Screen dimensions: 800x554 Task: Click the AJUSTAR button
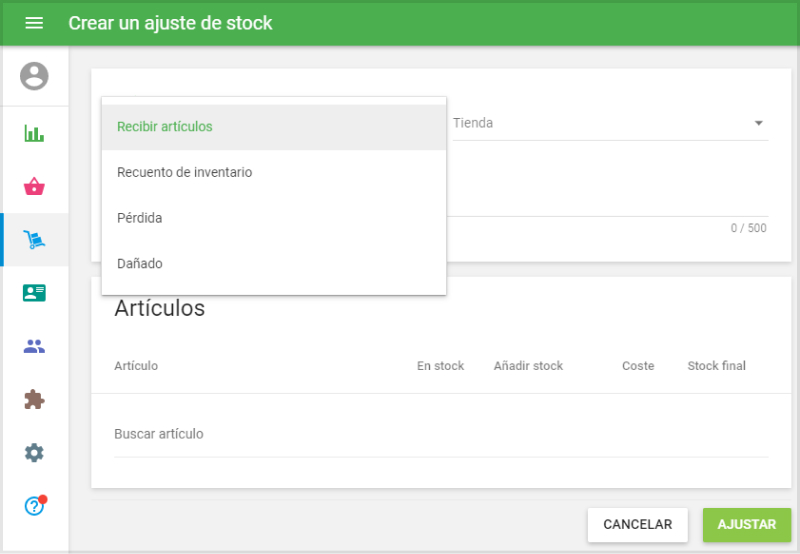(746, 524)
